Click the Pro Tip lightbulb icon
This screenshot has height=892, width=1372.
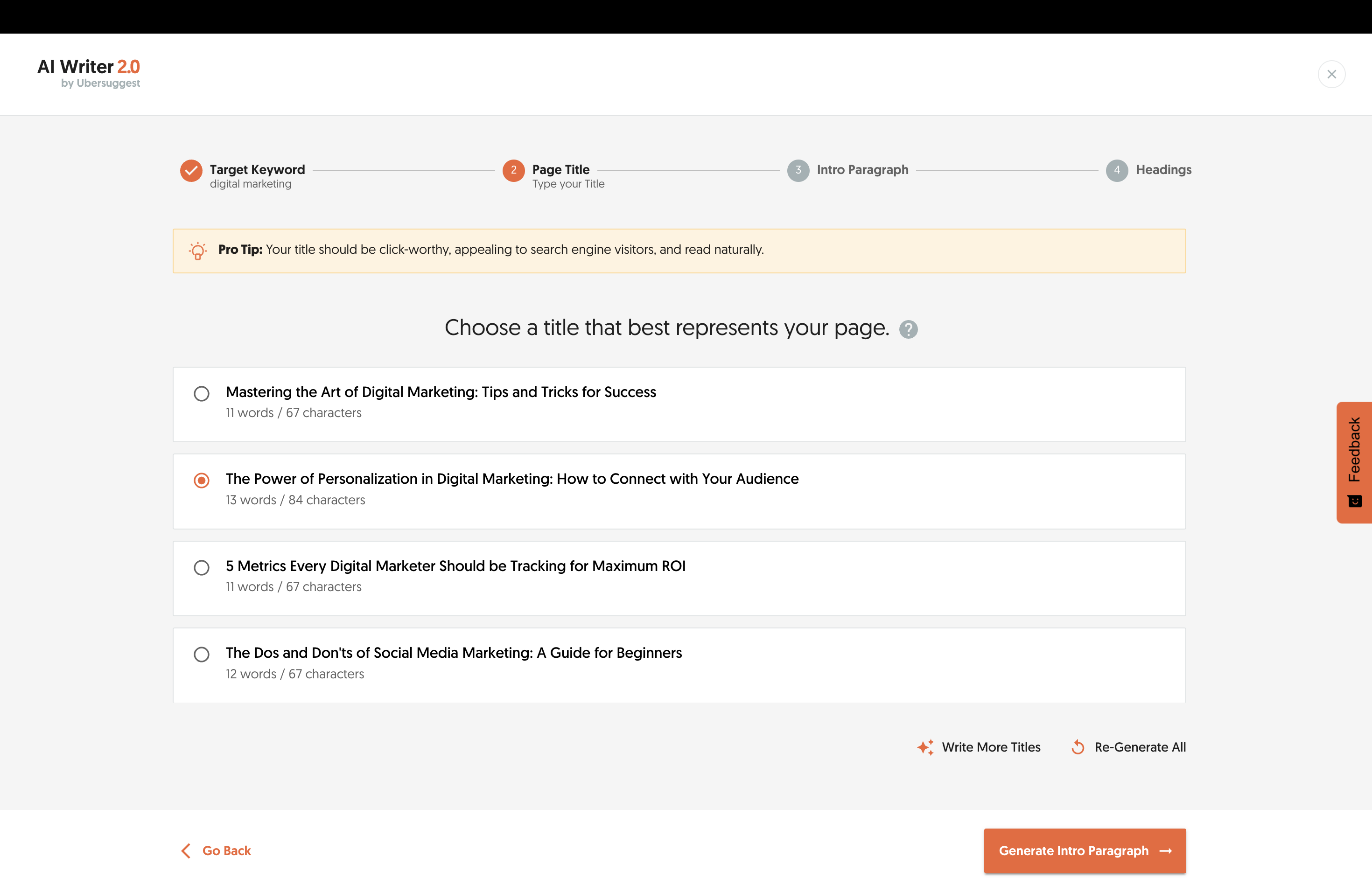click(x=197, y=251)
